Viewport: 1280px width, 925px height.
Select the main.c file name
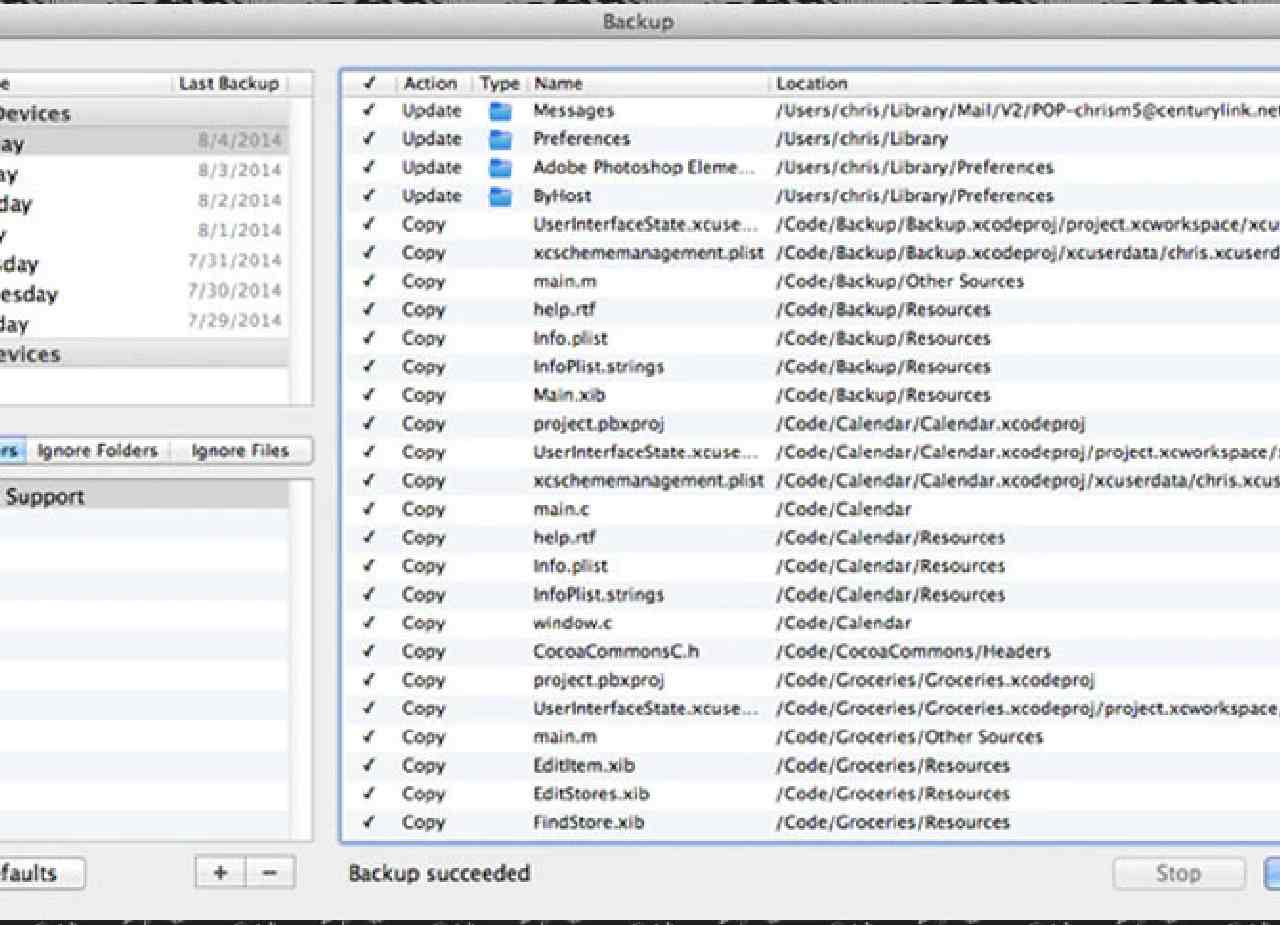(x=561, y=509)
